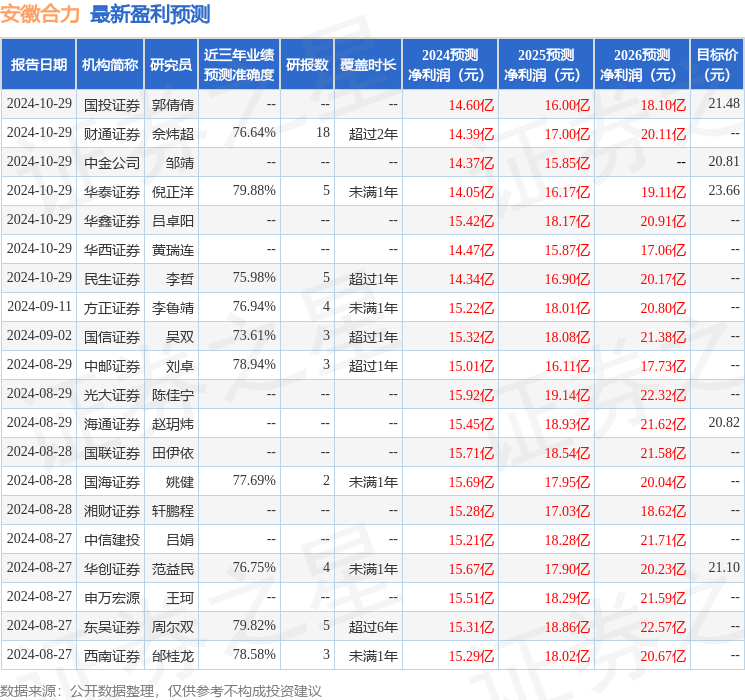Click the 目标价 column header

click(717, 65)
